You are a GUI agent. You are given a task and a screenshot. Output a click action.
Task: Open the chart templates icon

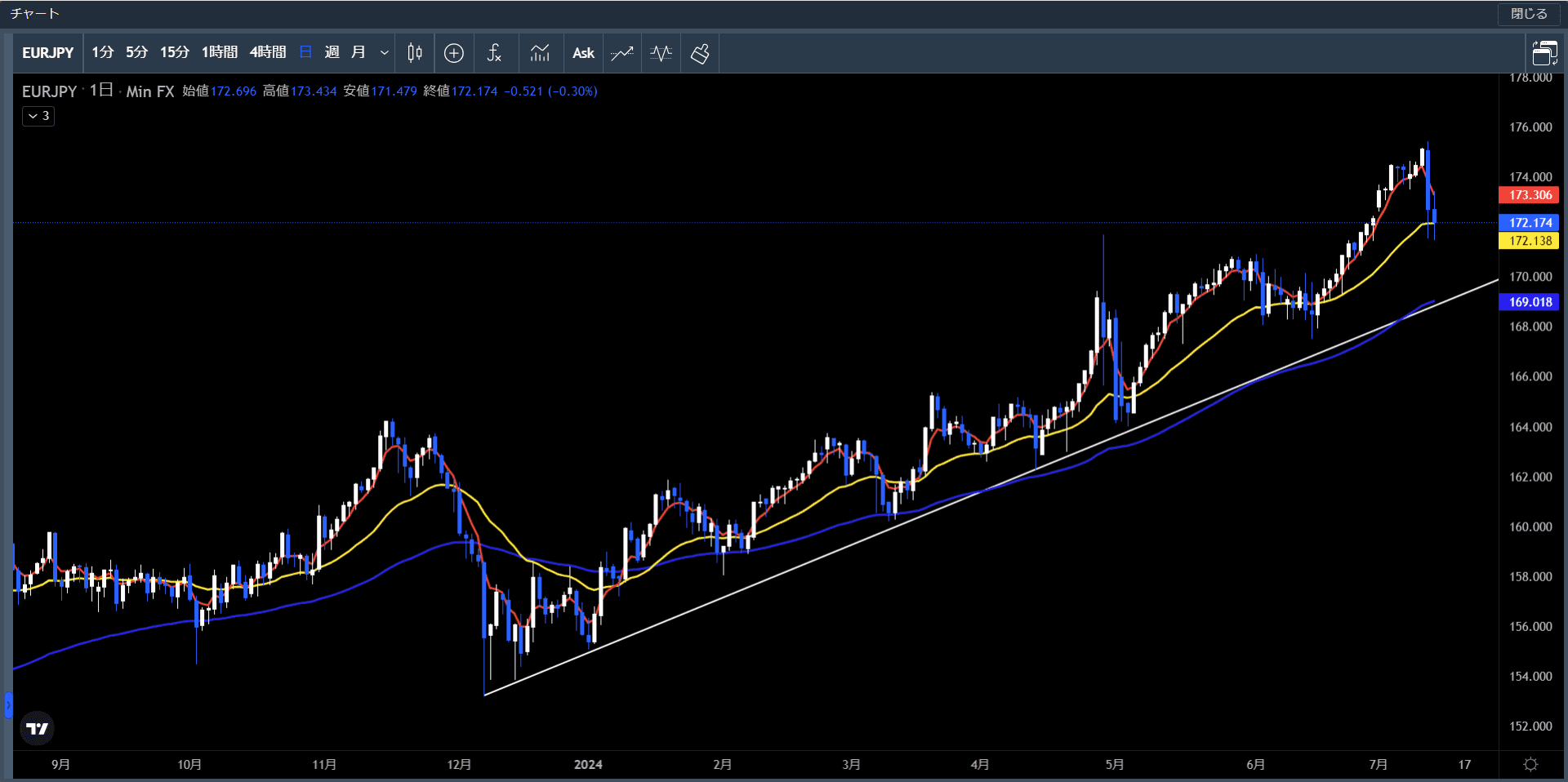click(540, 53)
